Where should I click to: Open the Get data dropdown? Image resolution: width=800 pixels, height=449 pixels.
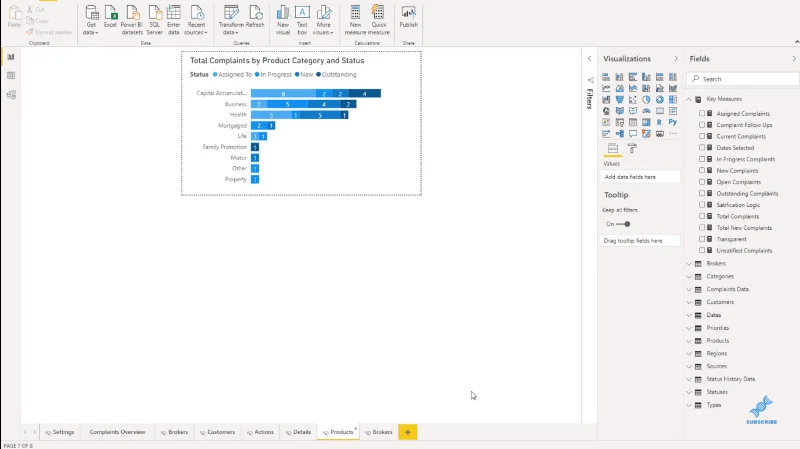click(x=91, y=20)
